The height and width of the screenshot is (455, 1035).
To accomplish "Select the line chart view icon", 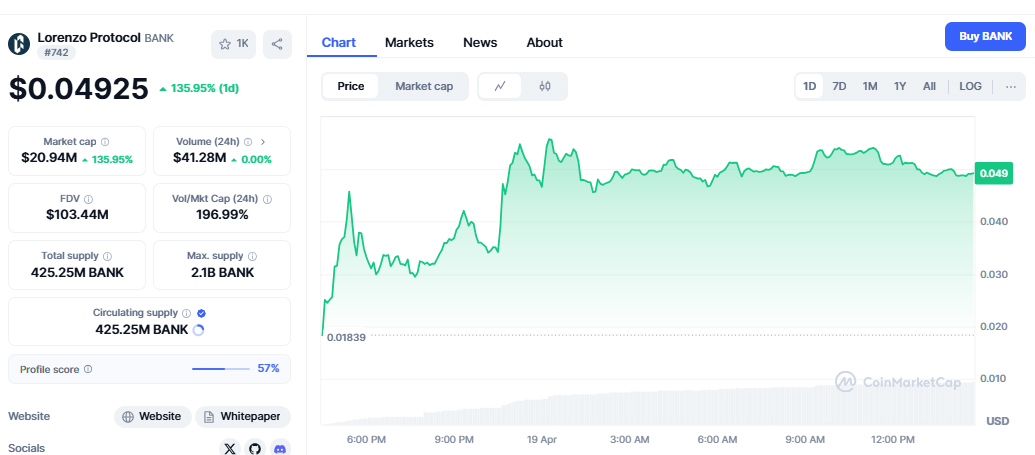I will (x=500, y=86).
